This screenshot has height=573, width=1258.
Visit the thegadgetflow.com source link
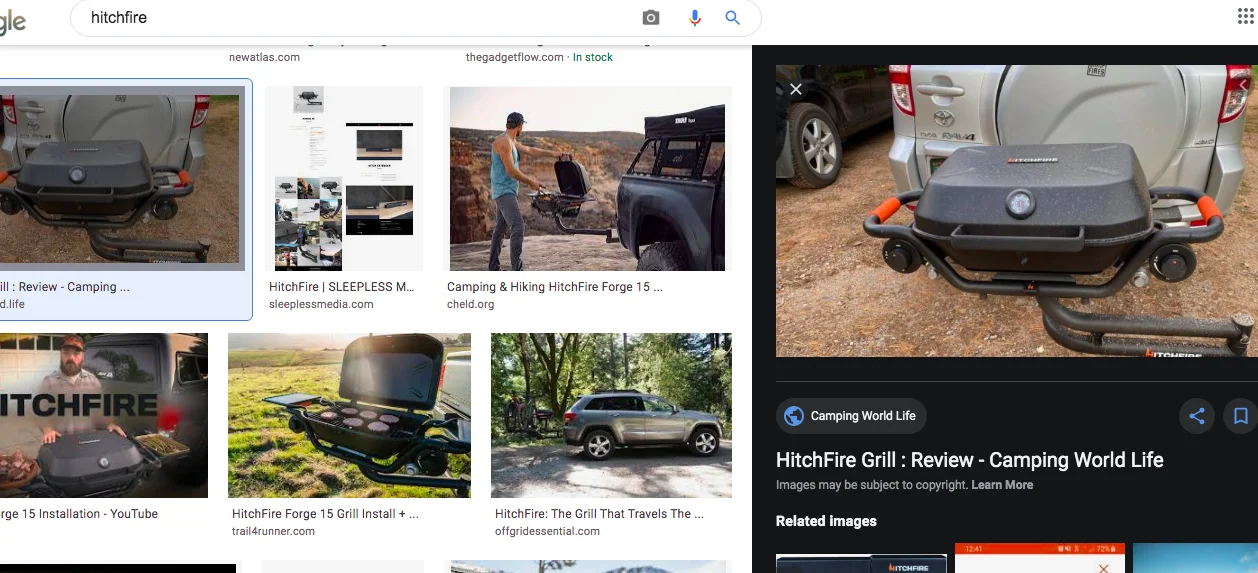(514, 57)
